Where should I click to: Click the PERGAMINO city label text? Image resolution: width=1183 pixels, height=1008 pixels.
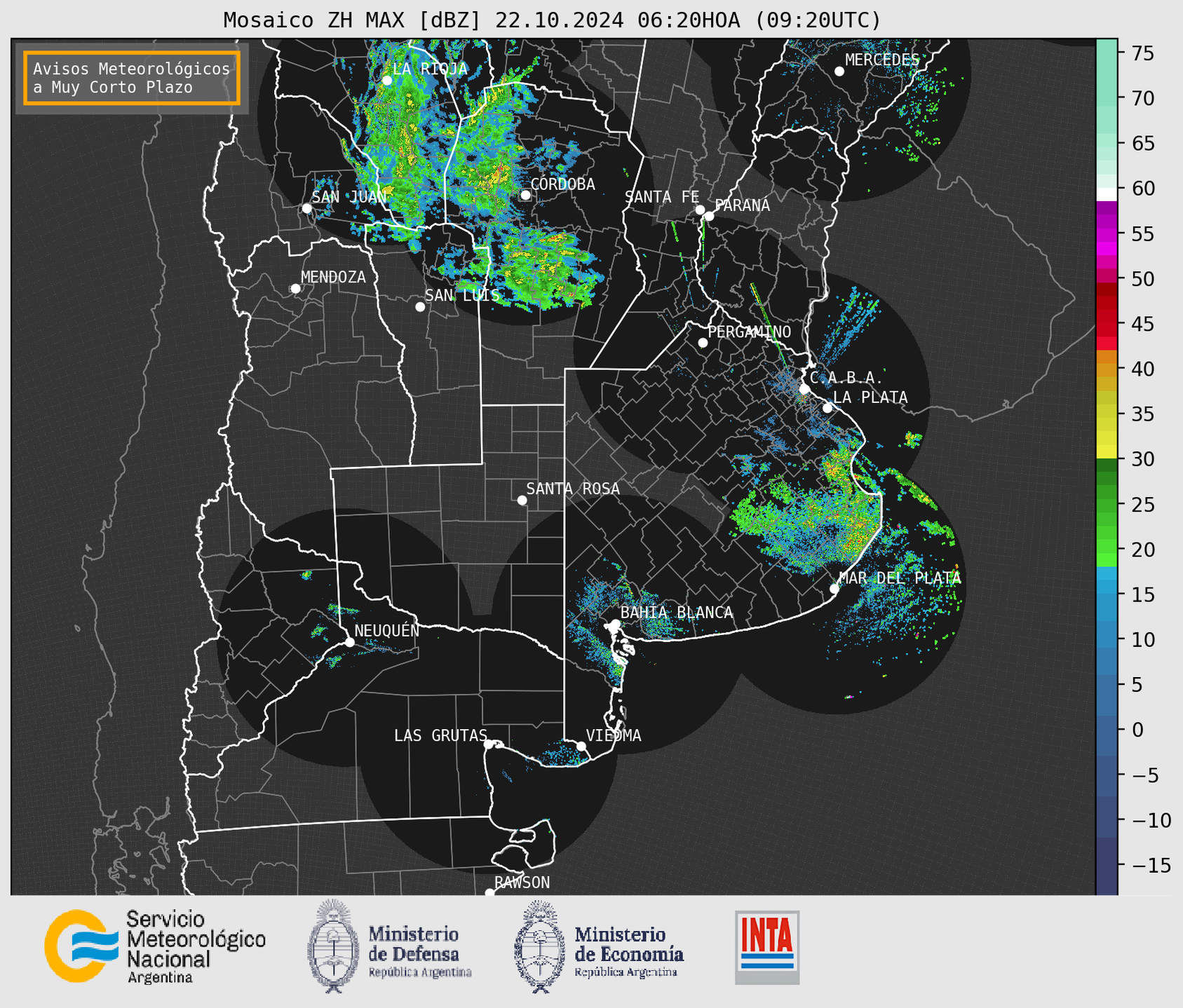point(749,332)
